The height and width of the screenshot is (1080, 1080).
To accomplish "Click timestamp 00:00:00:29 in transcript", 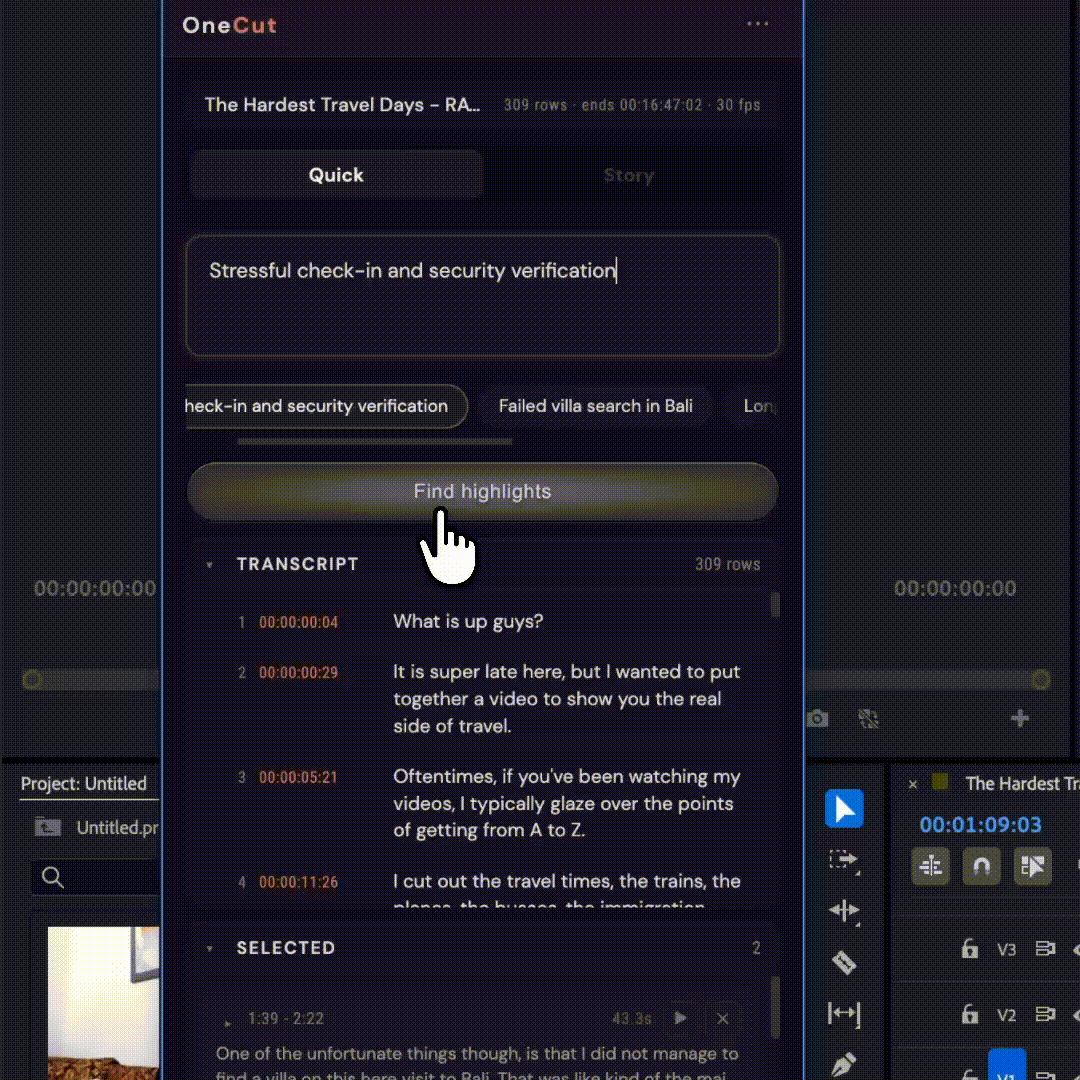I will pyautogui.click(x=298, y=673).
